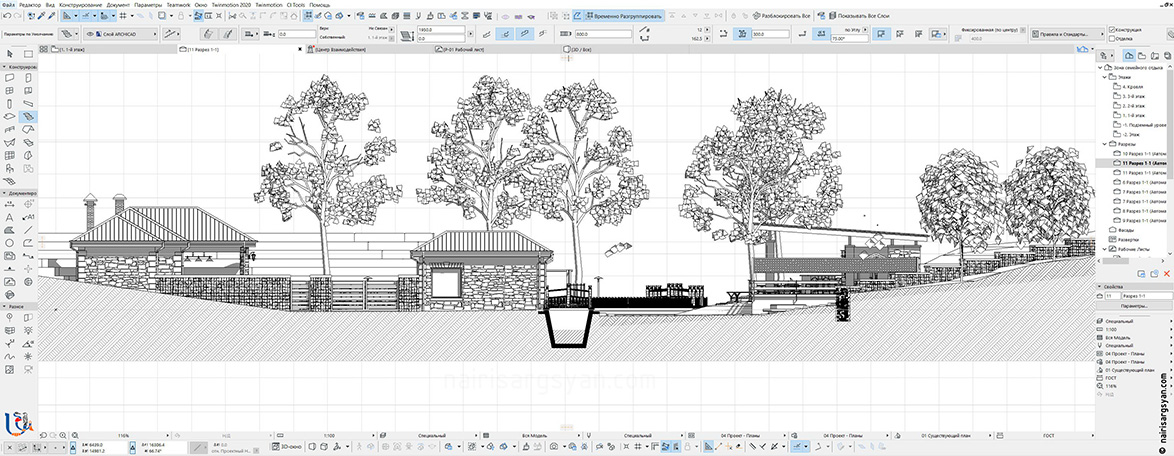The image size is (1174, 456).
Task: Collapse the Разрезы tree node
Action: coord(1104,143)
